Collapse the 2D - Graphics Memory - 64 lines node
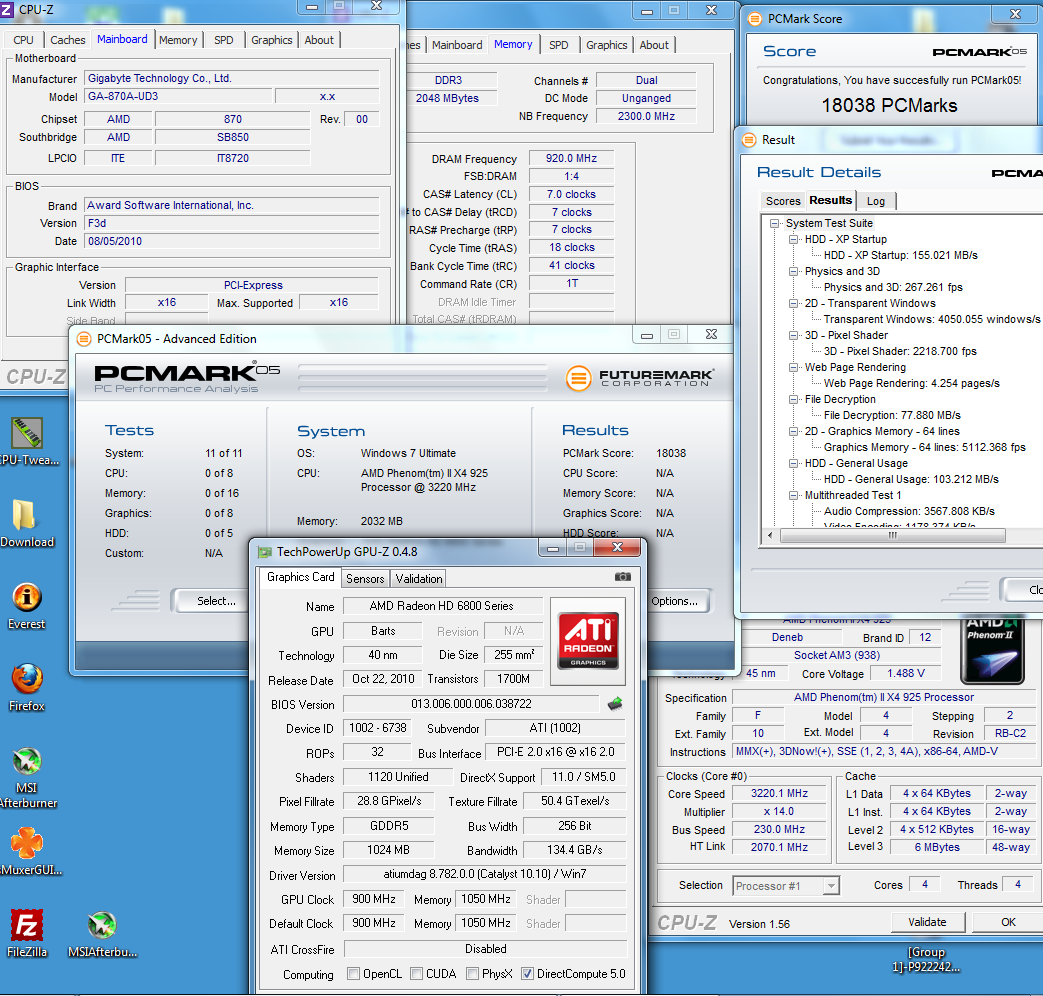Image resolution: width=1043 pixels, height=996 pixels. (x=794, y=431)
